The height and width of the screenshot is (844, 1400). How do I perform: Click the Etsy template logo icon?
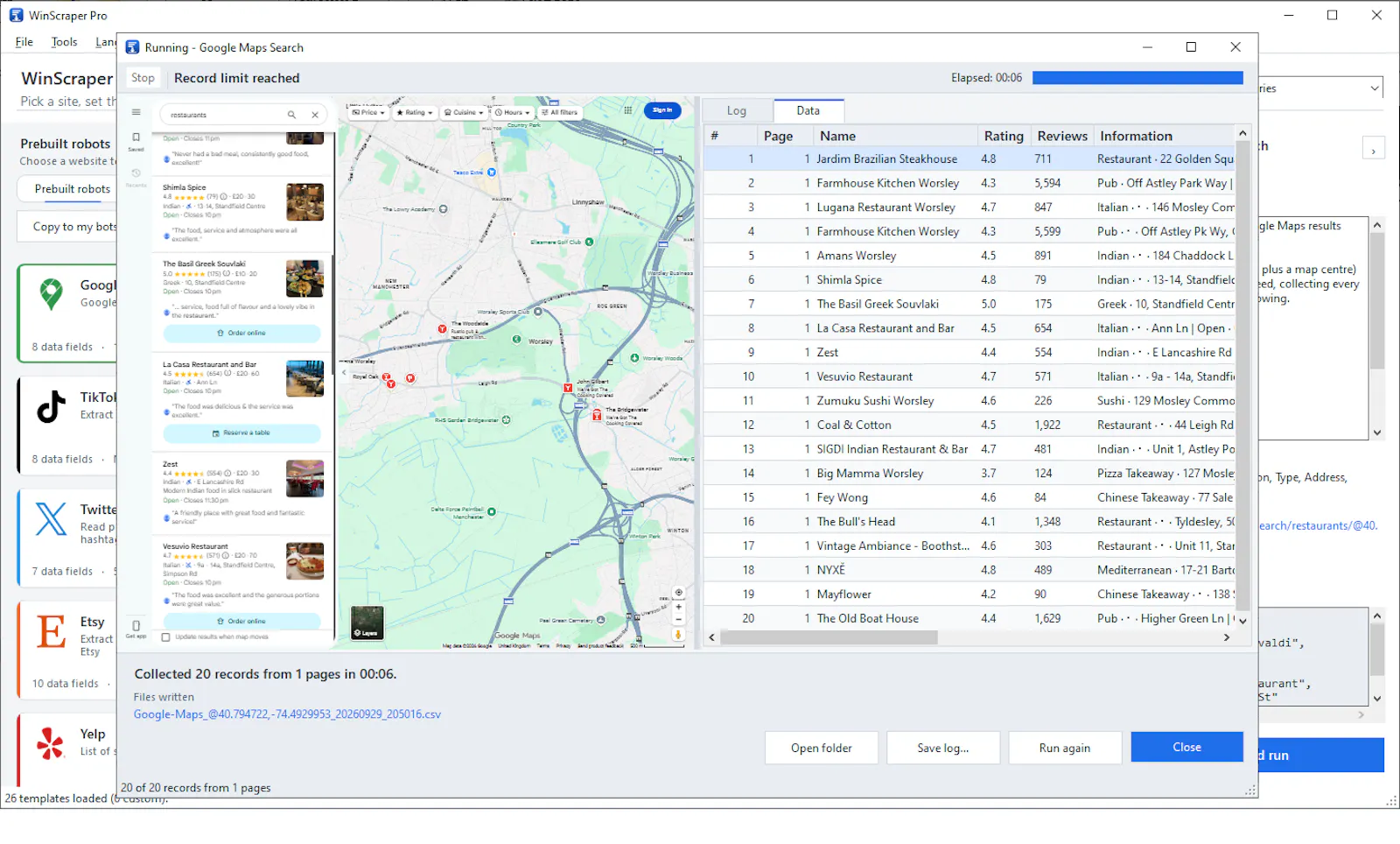pos(51,631)
